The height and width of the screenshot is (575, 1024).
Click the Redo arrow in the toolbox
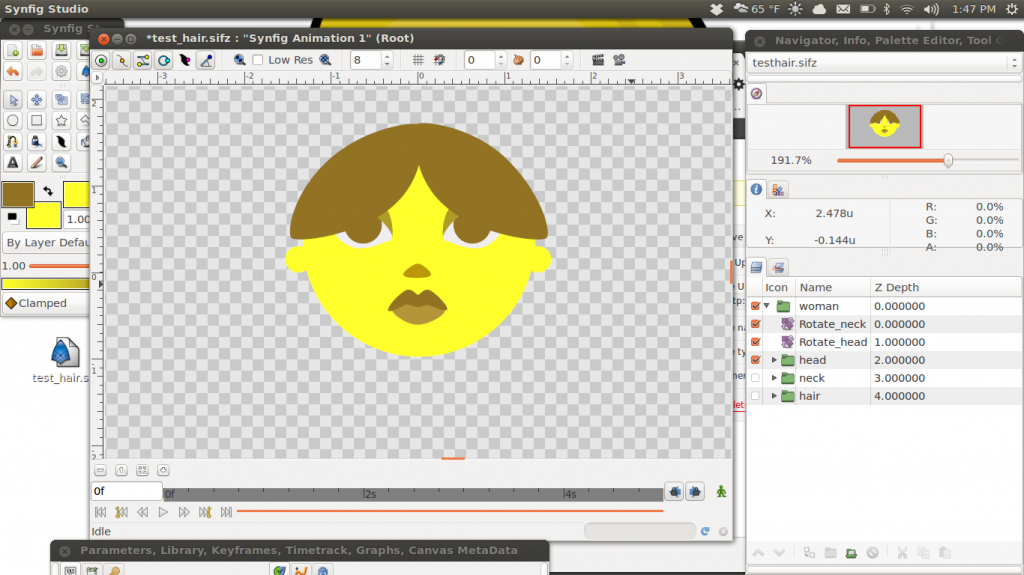(37, 71)
